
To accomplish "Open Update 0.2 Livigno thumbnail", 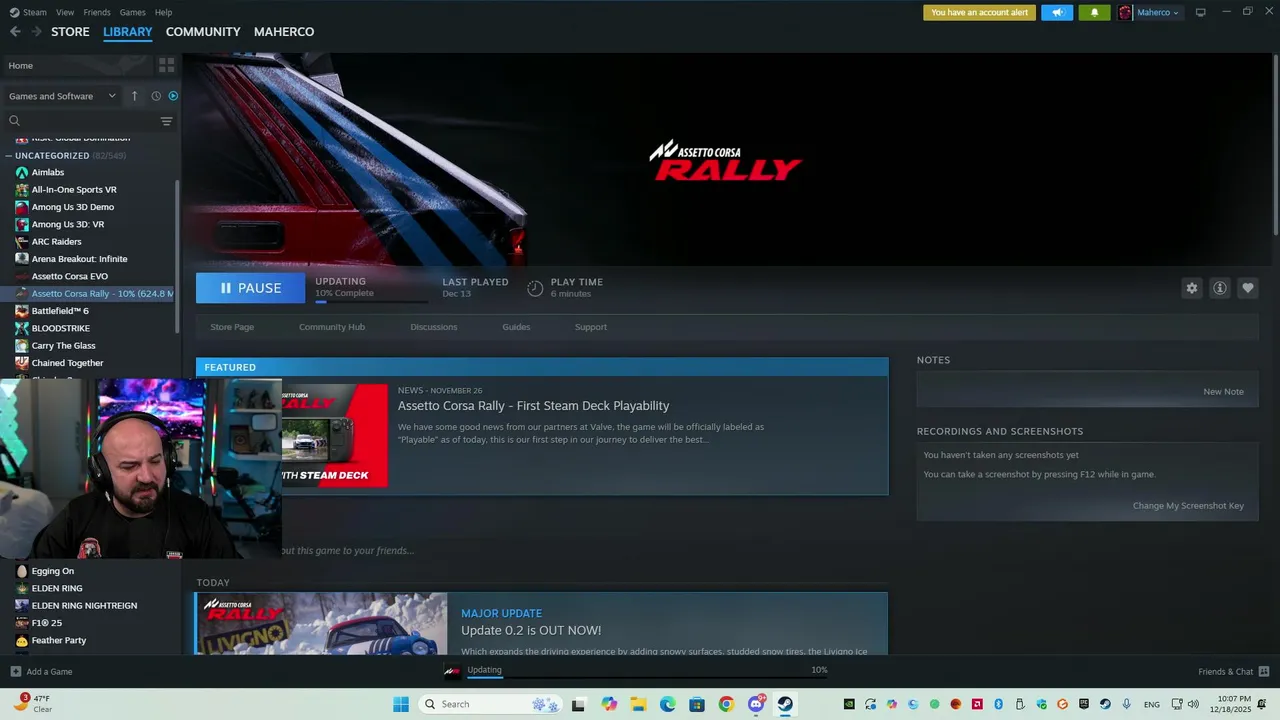I will click(x=321, y=624).
